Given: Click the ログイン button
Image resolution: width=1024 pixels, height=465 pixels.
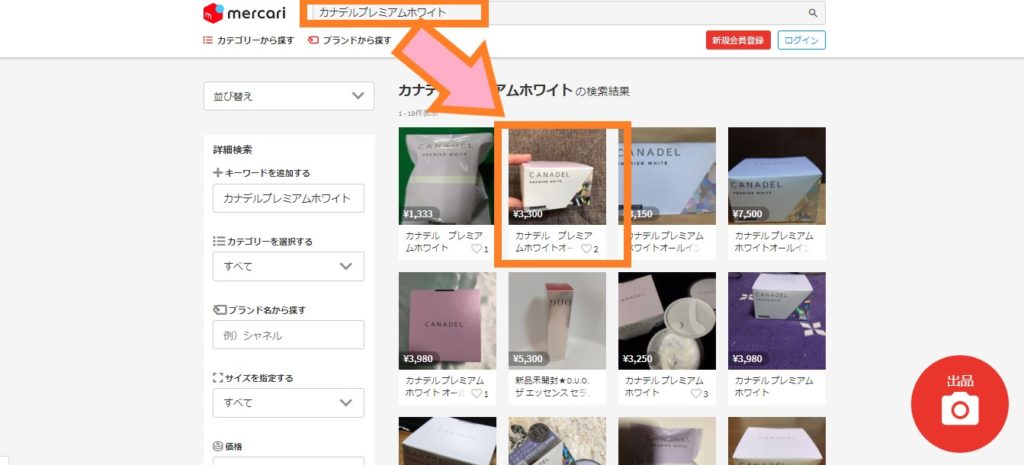Looking at the screenshot, I should pos(801,40).
